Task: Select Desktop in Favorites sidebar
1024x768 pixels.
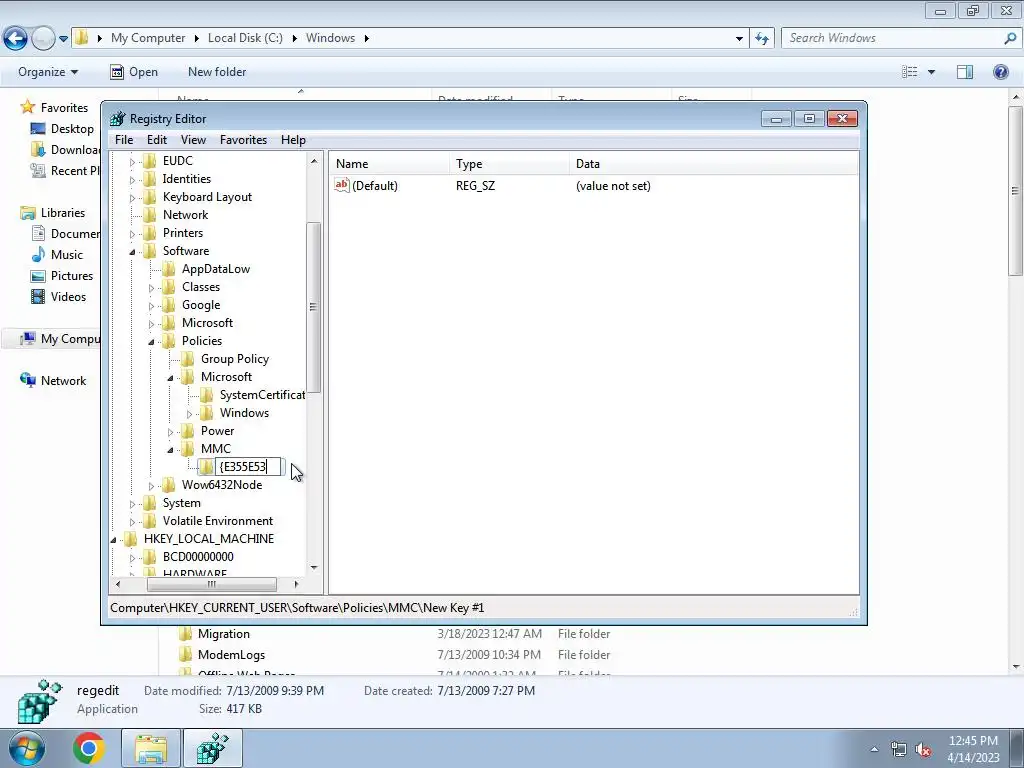Action: (63, 129)
